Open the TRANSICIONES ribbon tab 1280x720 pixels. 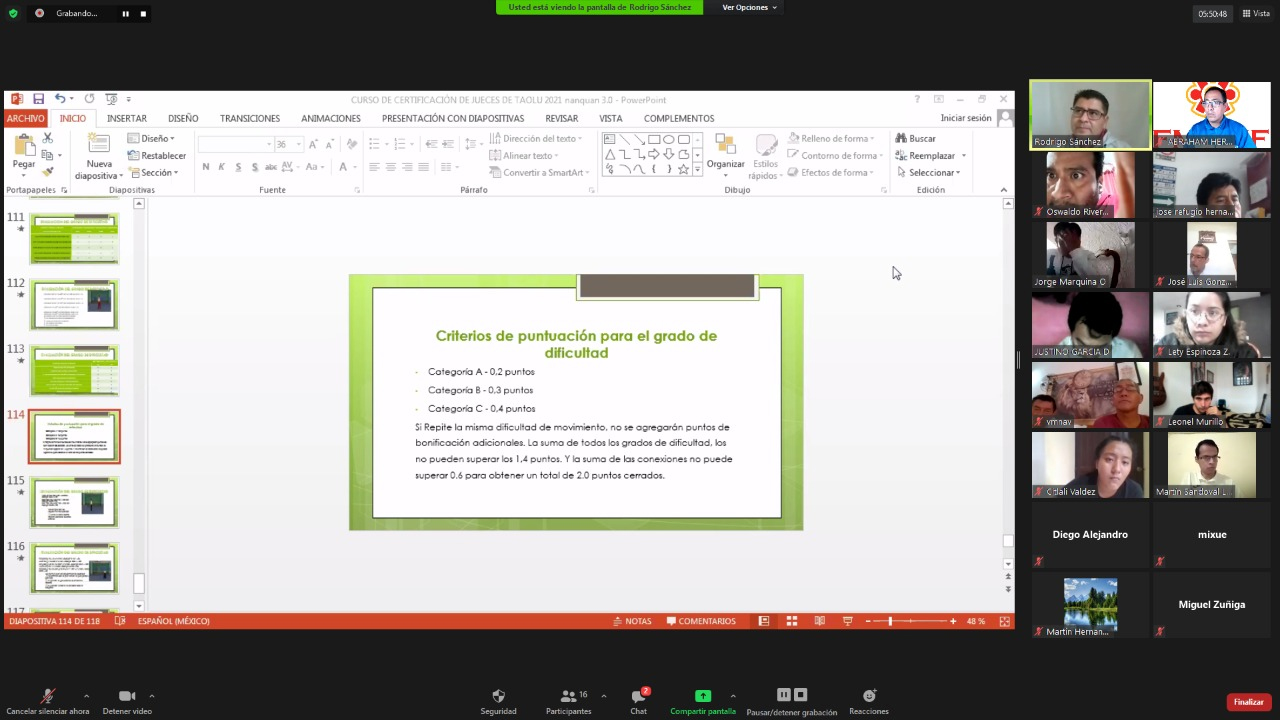click(250, 118)
